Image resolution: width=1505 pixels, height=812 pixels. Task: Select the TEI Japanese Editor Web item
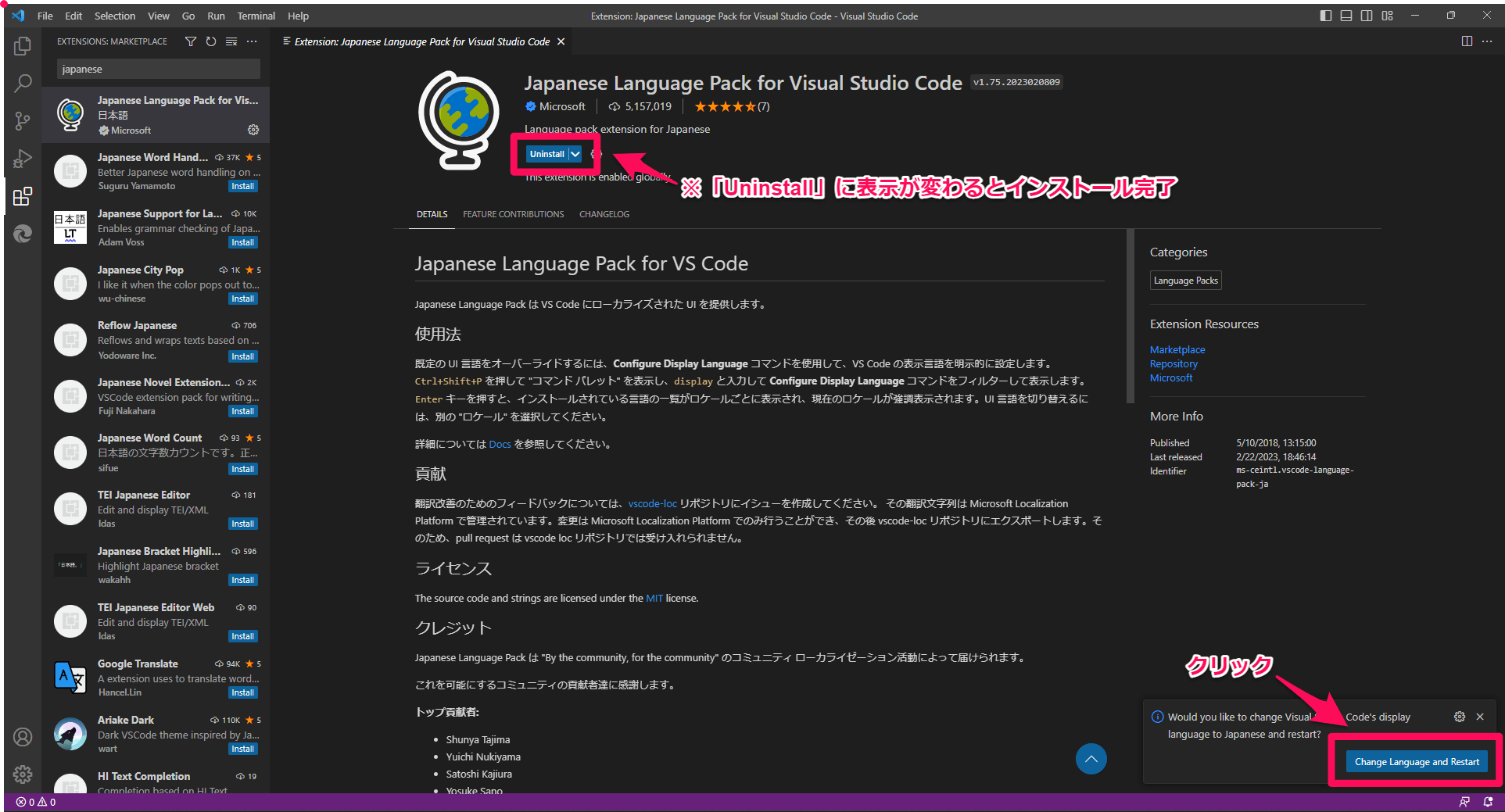[156, 621]
